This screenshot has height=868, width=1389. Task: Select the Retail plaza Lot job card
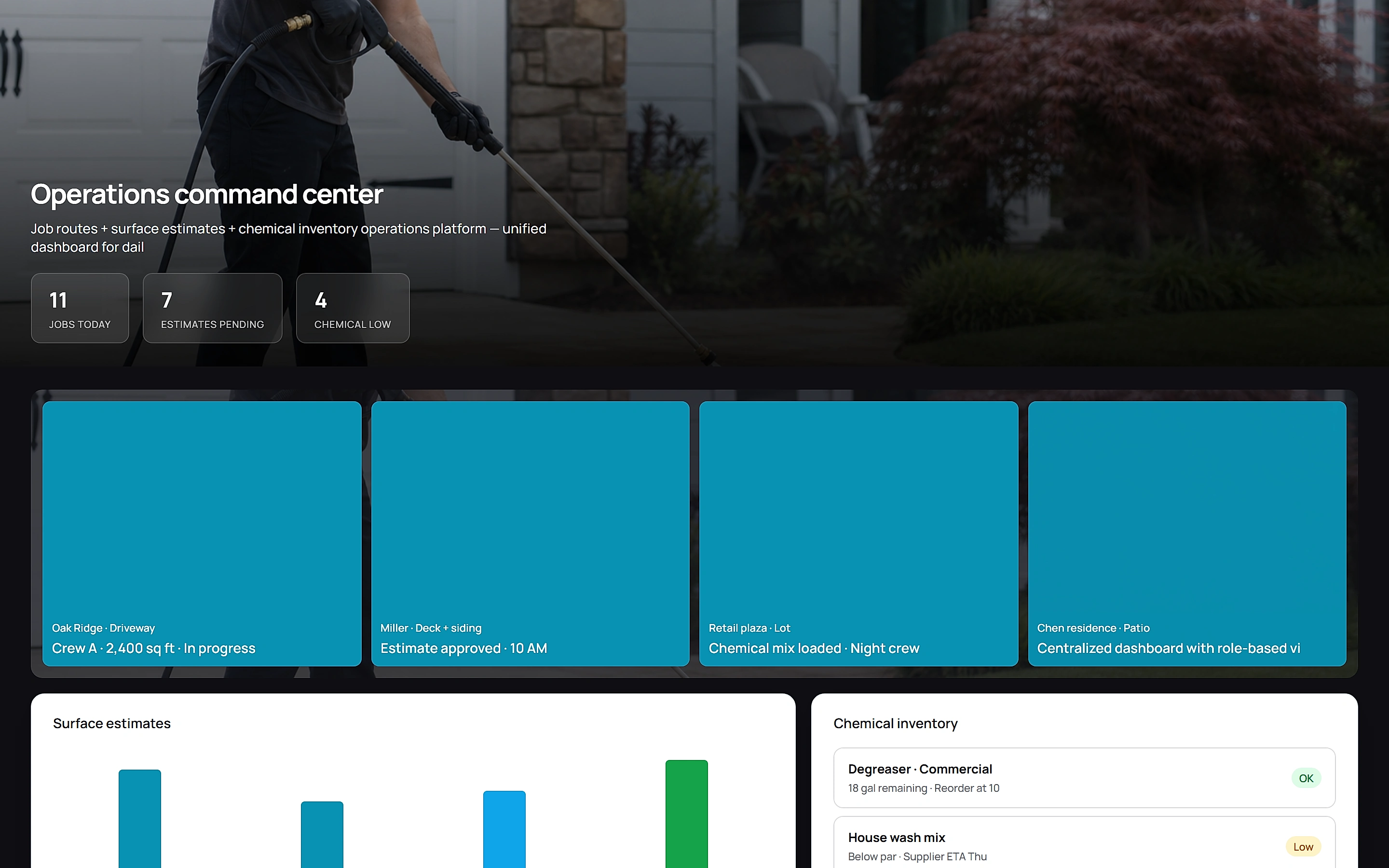858,534
